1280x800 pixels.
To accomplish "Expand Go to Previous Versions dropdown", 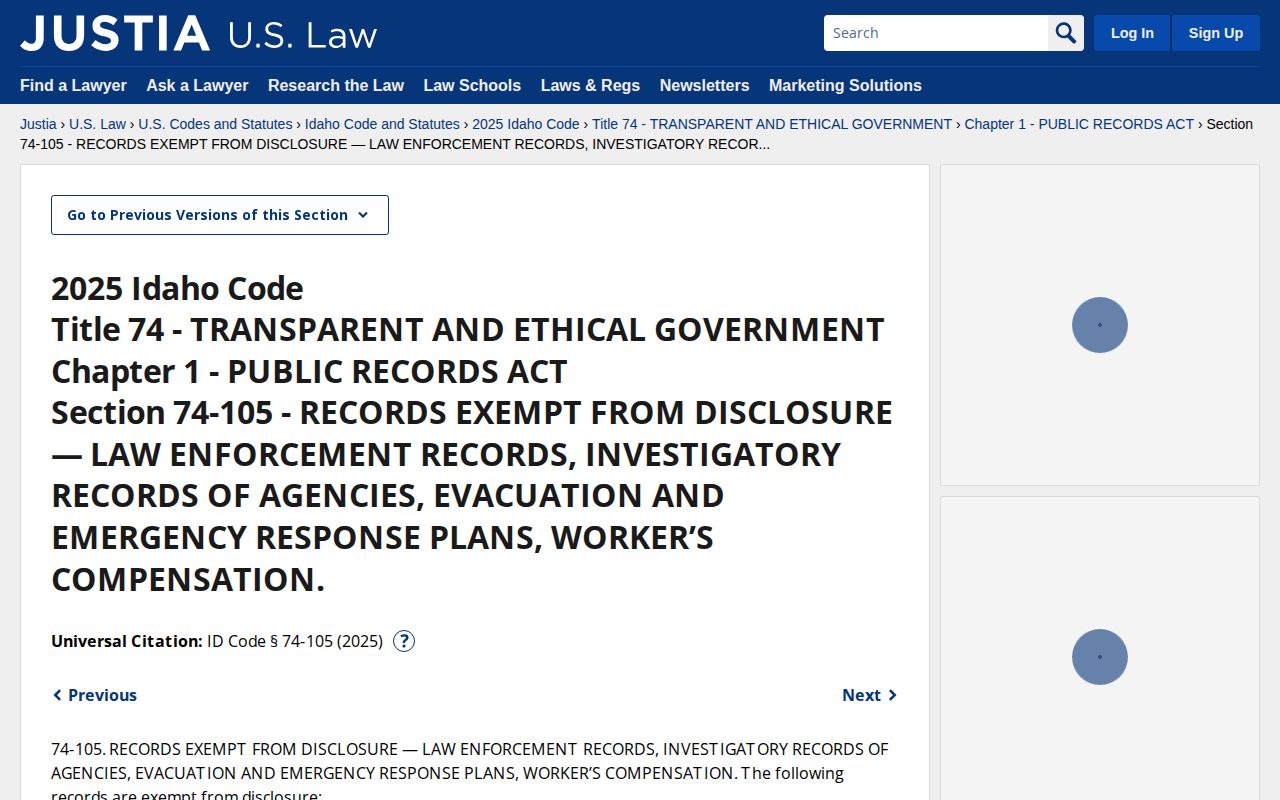I will 220,215.
